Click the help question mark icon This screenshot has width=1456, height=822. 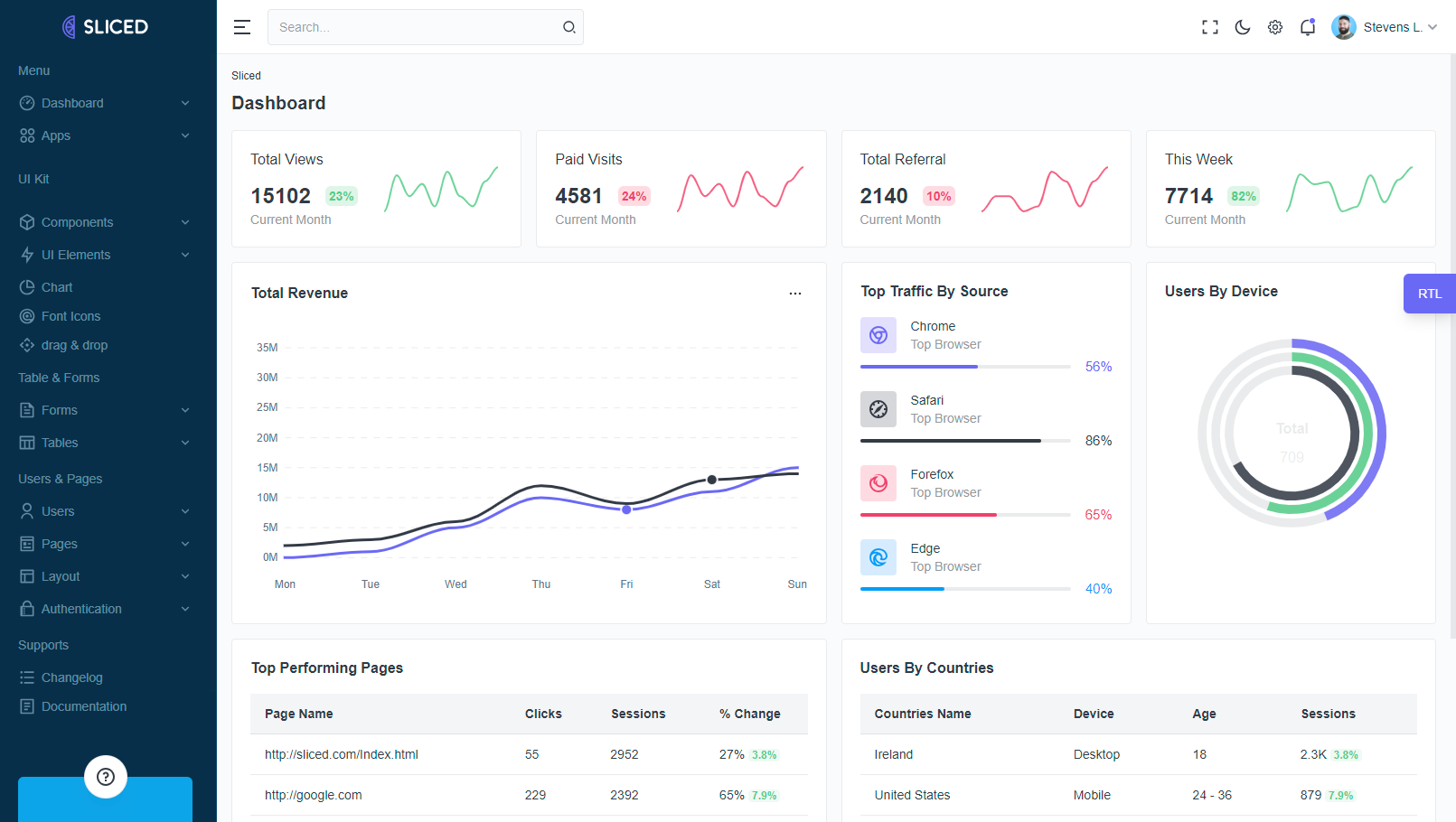[x=106, y=777]
